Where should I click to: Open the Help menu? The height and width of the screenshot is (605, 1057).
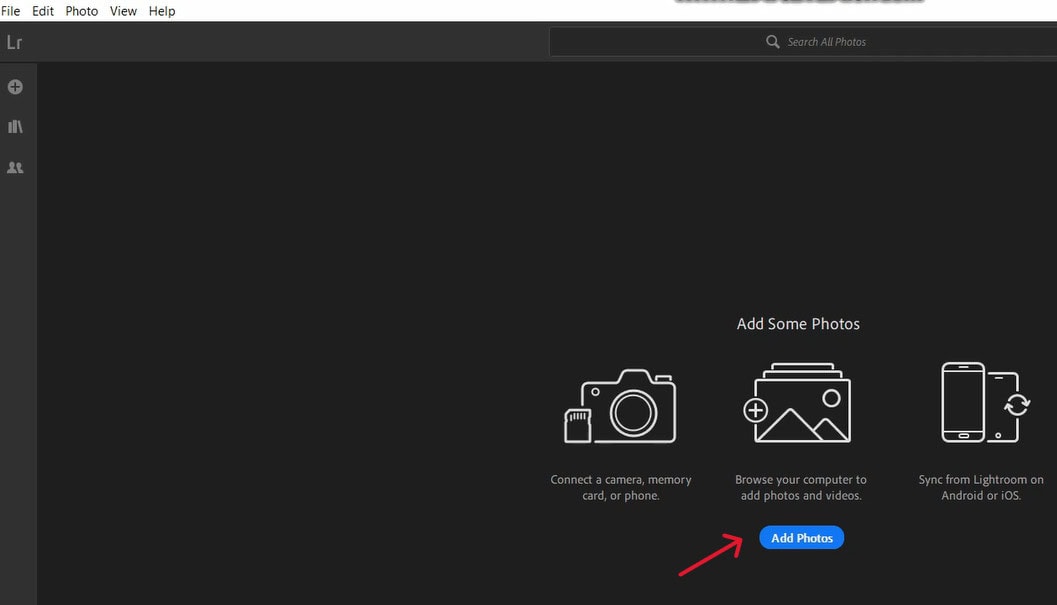click(162, 11)
